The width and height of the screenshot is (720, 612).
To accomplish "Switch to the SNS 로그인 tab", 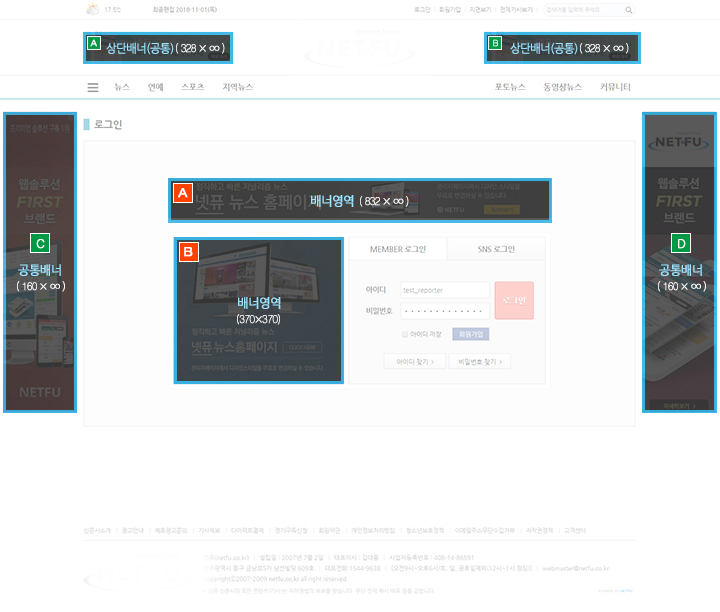I will click(497, 248).
